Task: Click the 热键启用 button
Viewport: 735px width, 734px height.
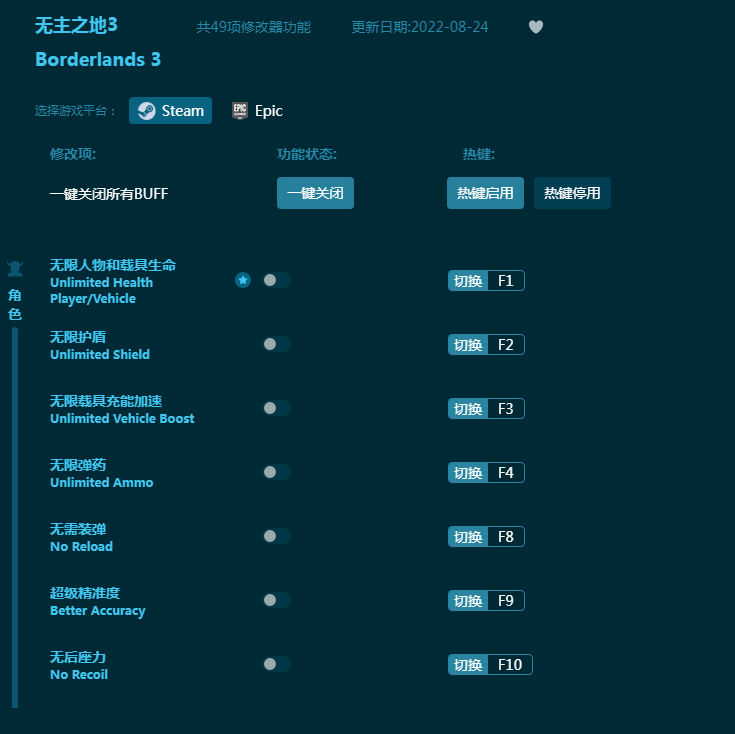Action: tap(485, 193)
